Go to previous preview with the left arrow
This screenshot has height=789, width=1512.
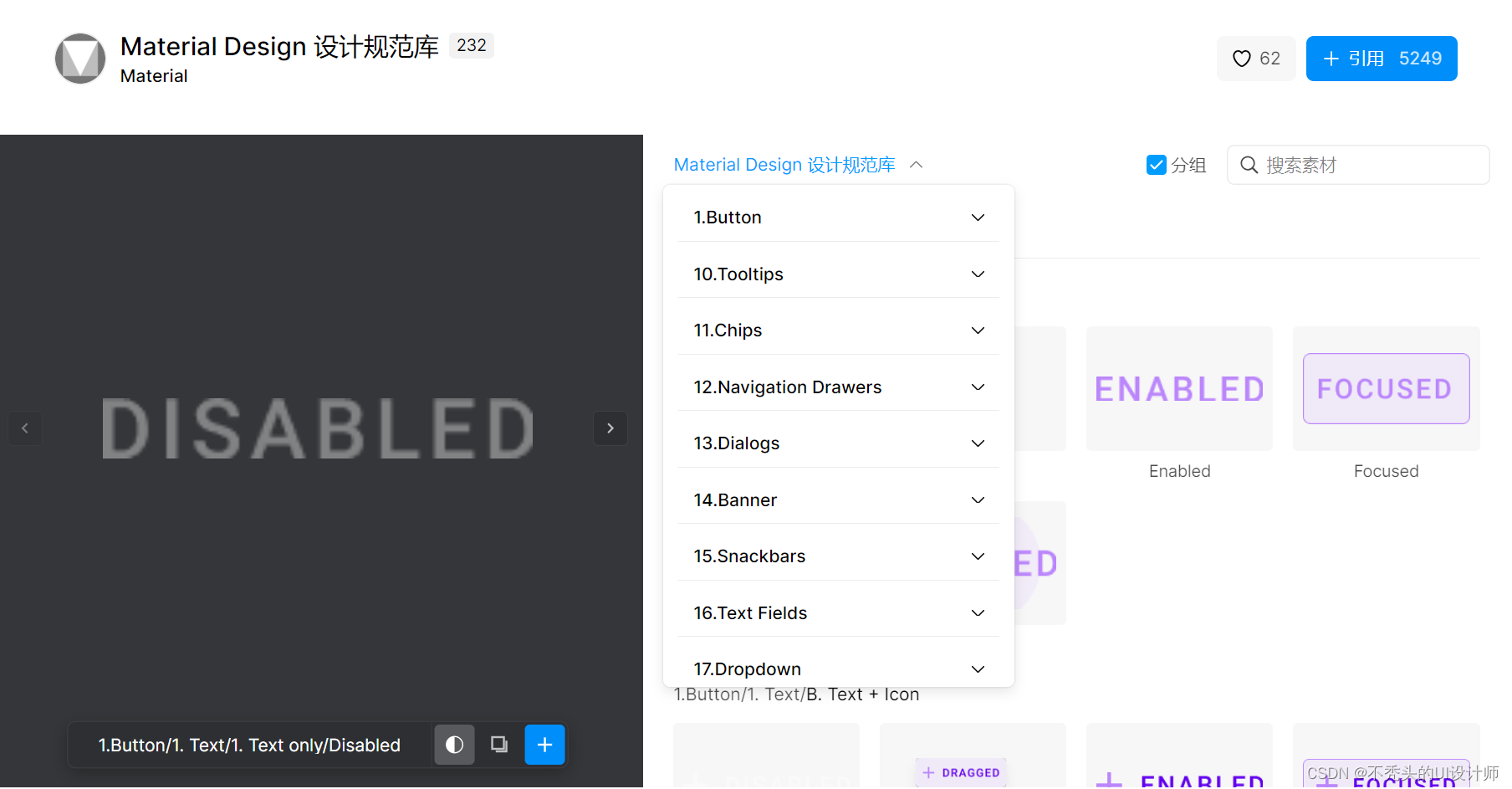point(25,428)
